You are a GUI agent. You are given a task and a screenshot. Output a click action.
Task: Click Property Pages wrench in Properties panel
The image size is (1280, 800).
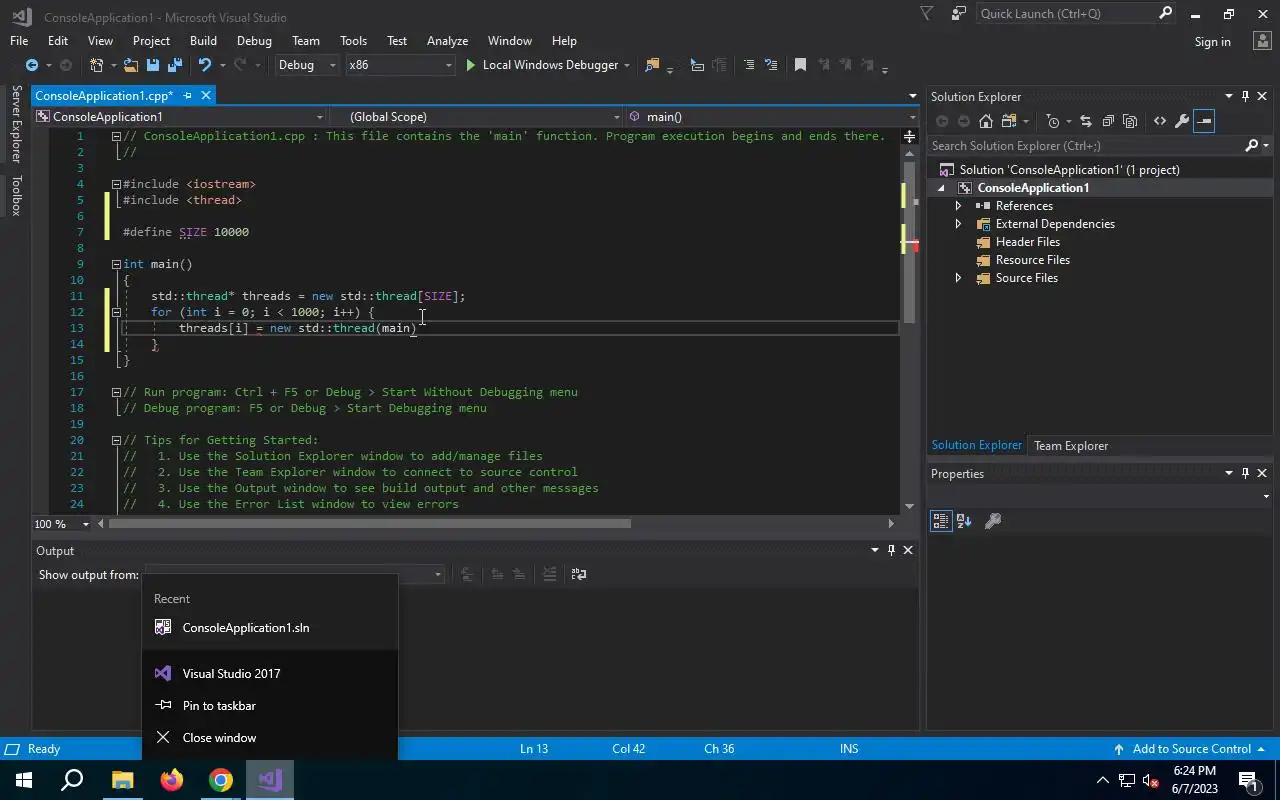(993, 521)
